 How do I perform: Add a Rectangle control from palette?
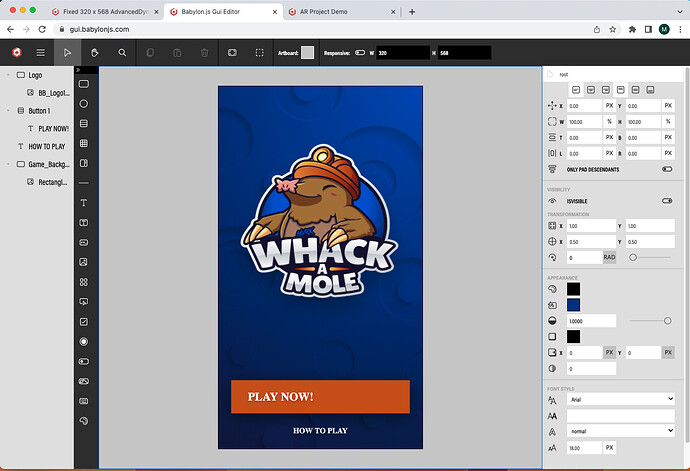pyautogui.click(x=84, y=84)
